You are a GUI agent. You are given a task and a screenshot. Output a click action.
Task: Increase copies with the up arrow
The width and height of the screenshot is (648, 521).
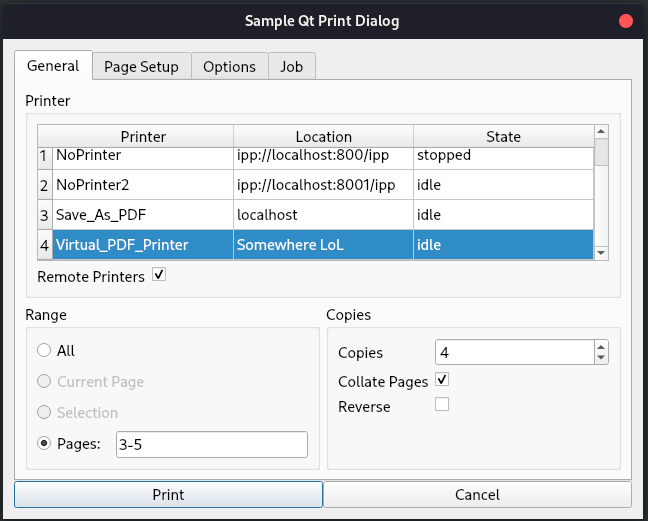pyautogui.click(x=601, y=347)
